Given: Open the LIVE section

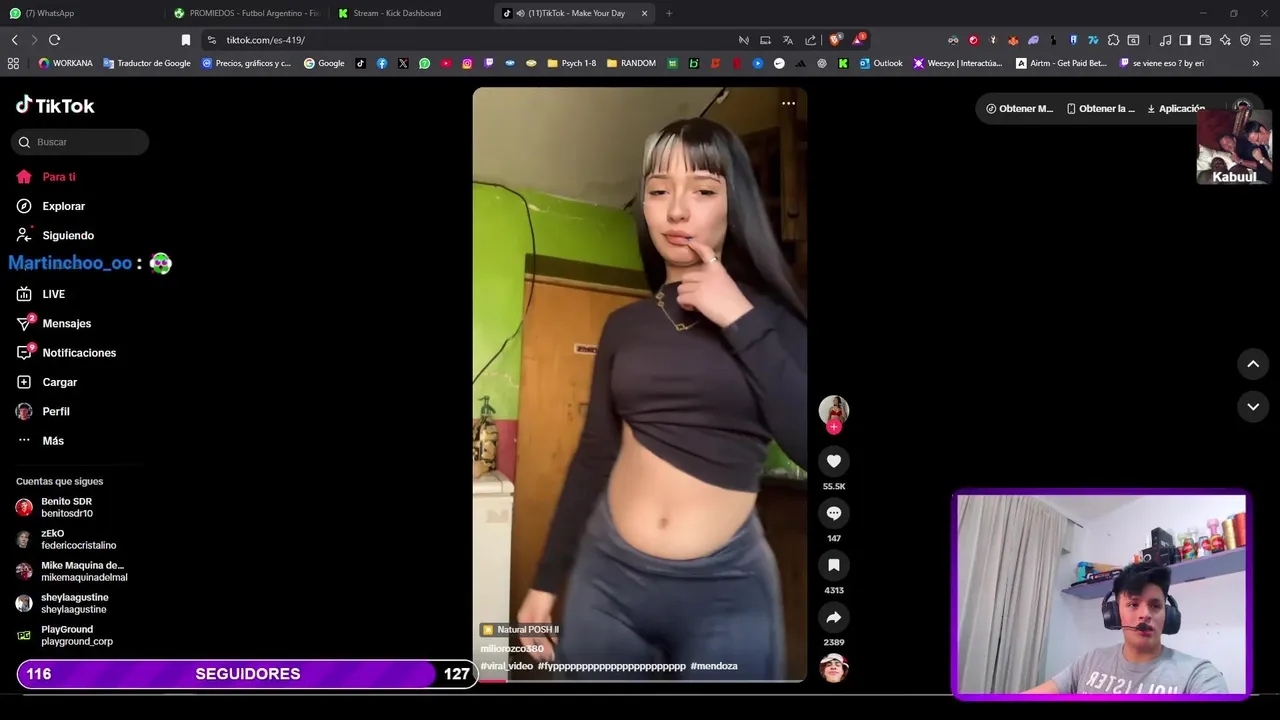Looking at the screenshot, I should pyautogui.click(x=41, y=294).
